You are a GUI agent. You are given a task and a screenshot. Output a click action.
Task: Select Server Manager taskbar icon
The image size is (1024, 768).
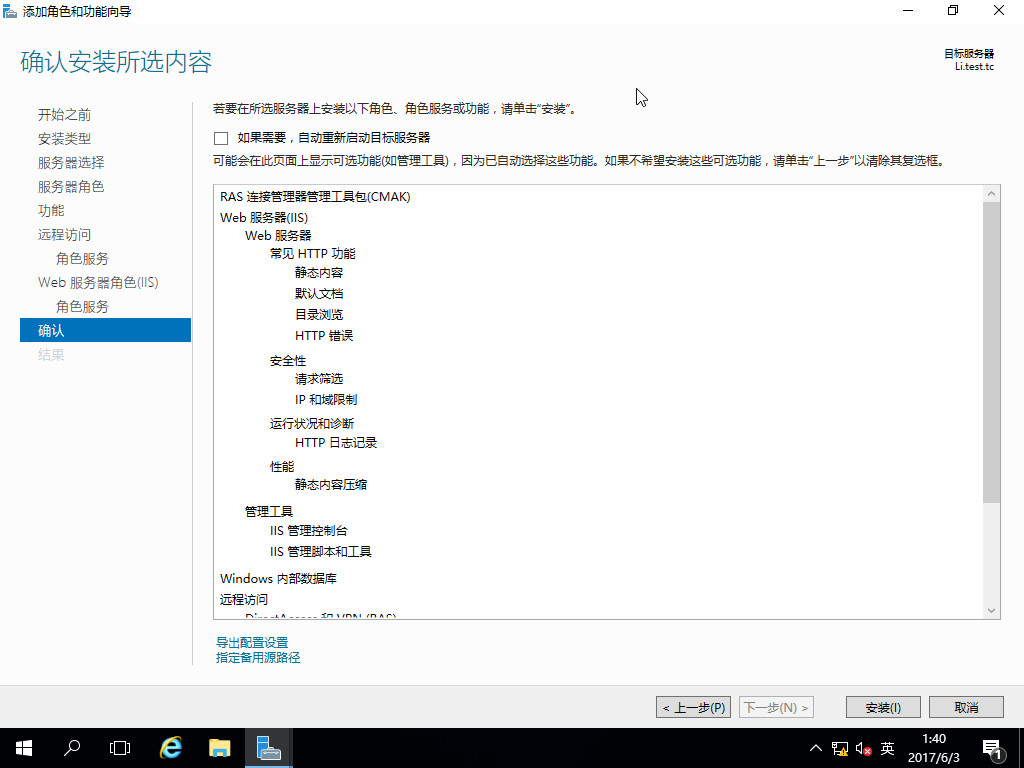click(268, 748)
